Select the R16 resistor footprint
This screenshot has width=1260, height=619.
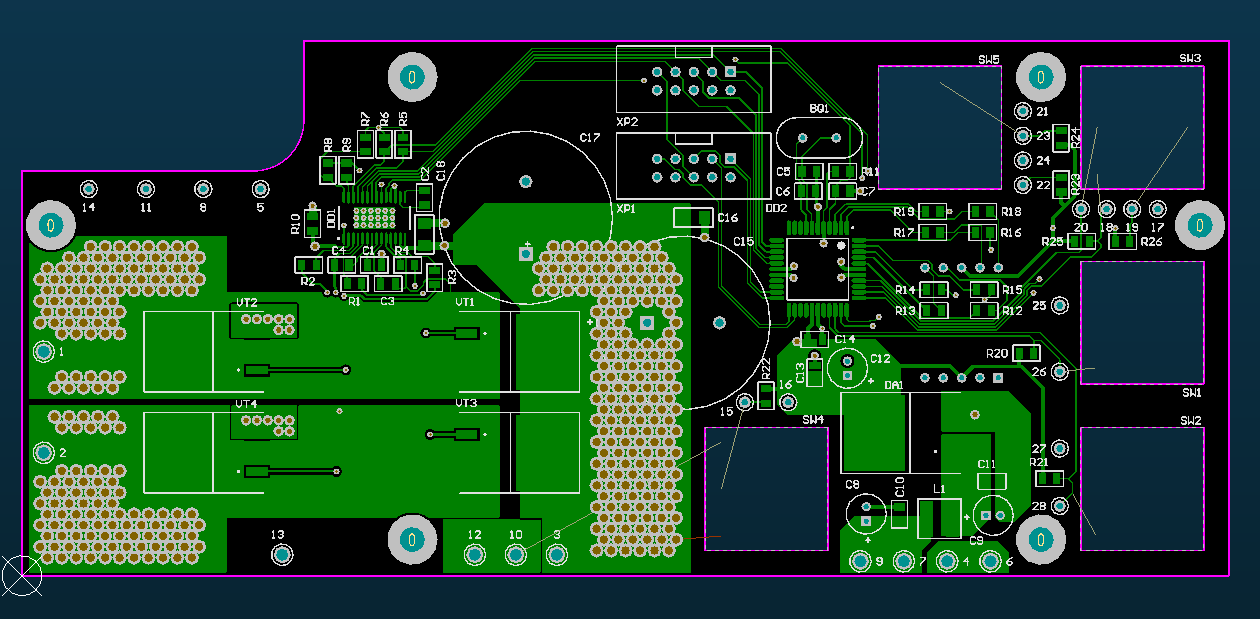tap(983, 232)
